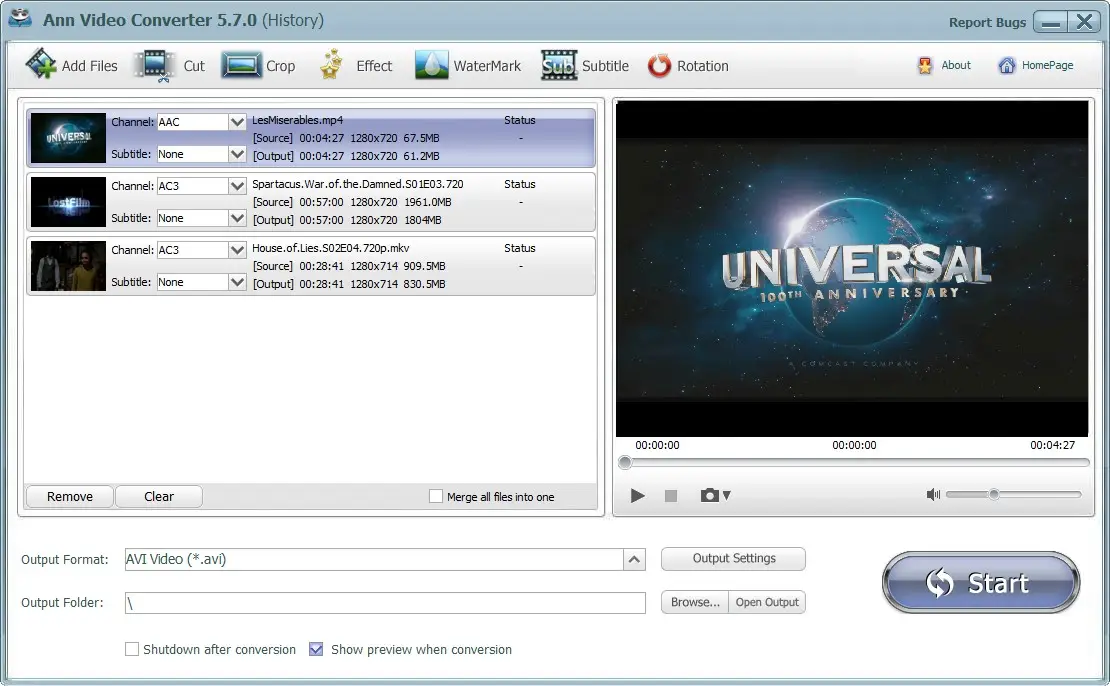This screenshot has width=1110, height=686.
Task: Expand Subtitle dropdown for LesMiserables.mp4
Action: (237, 154)
